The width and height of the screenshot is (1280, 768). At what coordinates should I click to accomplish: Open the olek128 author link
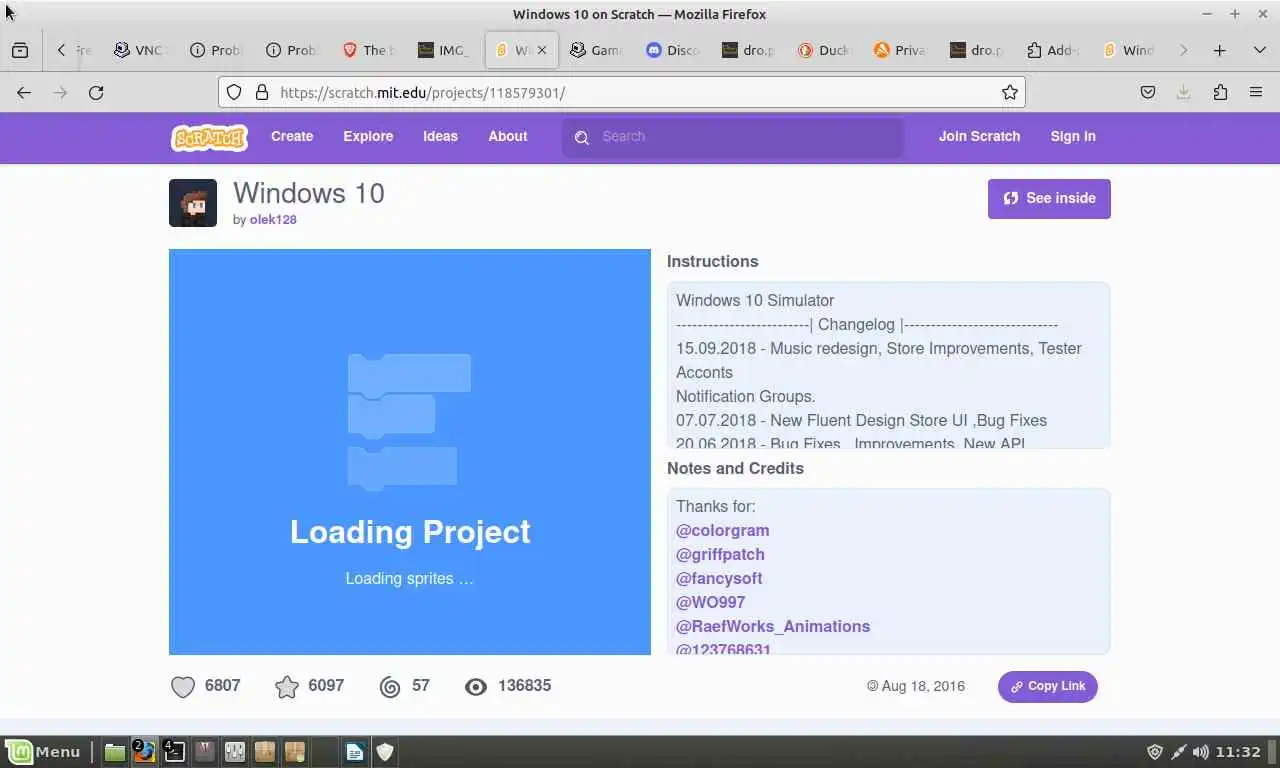[x=273, y=220]
